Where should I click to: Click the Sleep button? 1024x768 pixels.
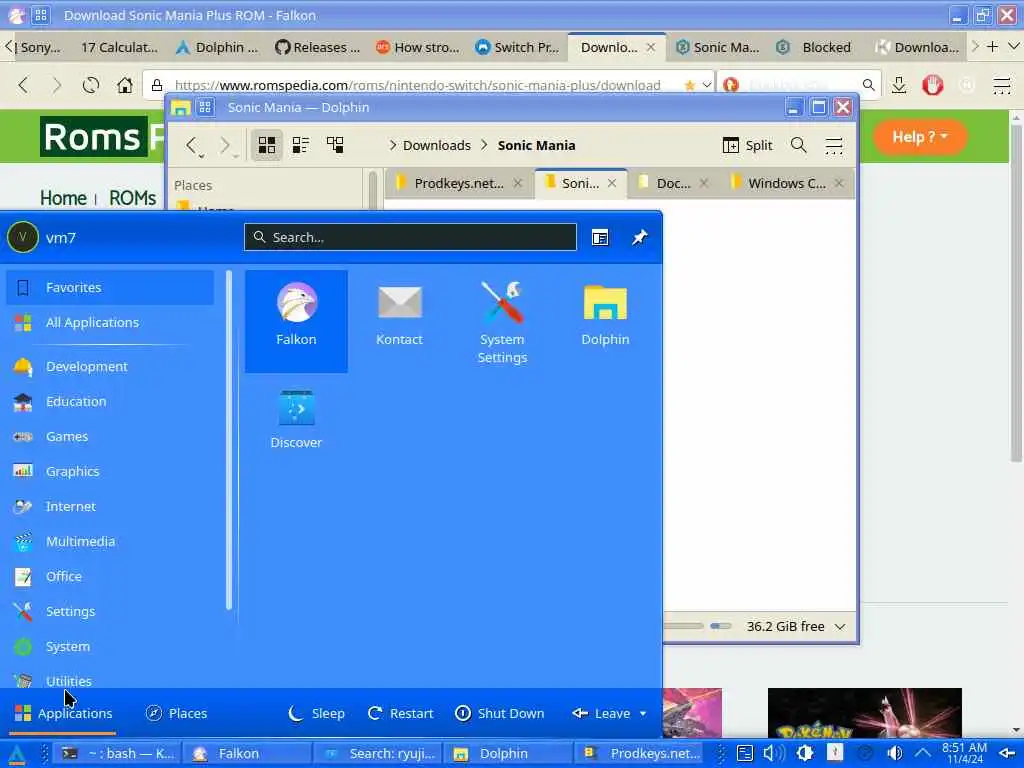click(317, 713)
